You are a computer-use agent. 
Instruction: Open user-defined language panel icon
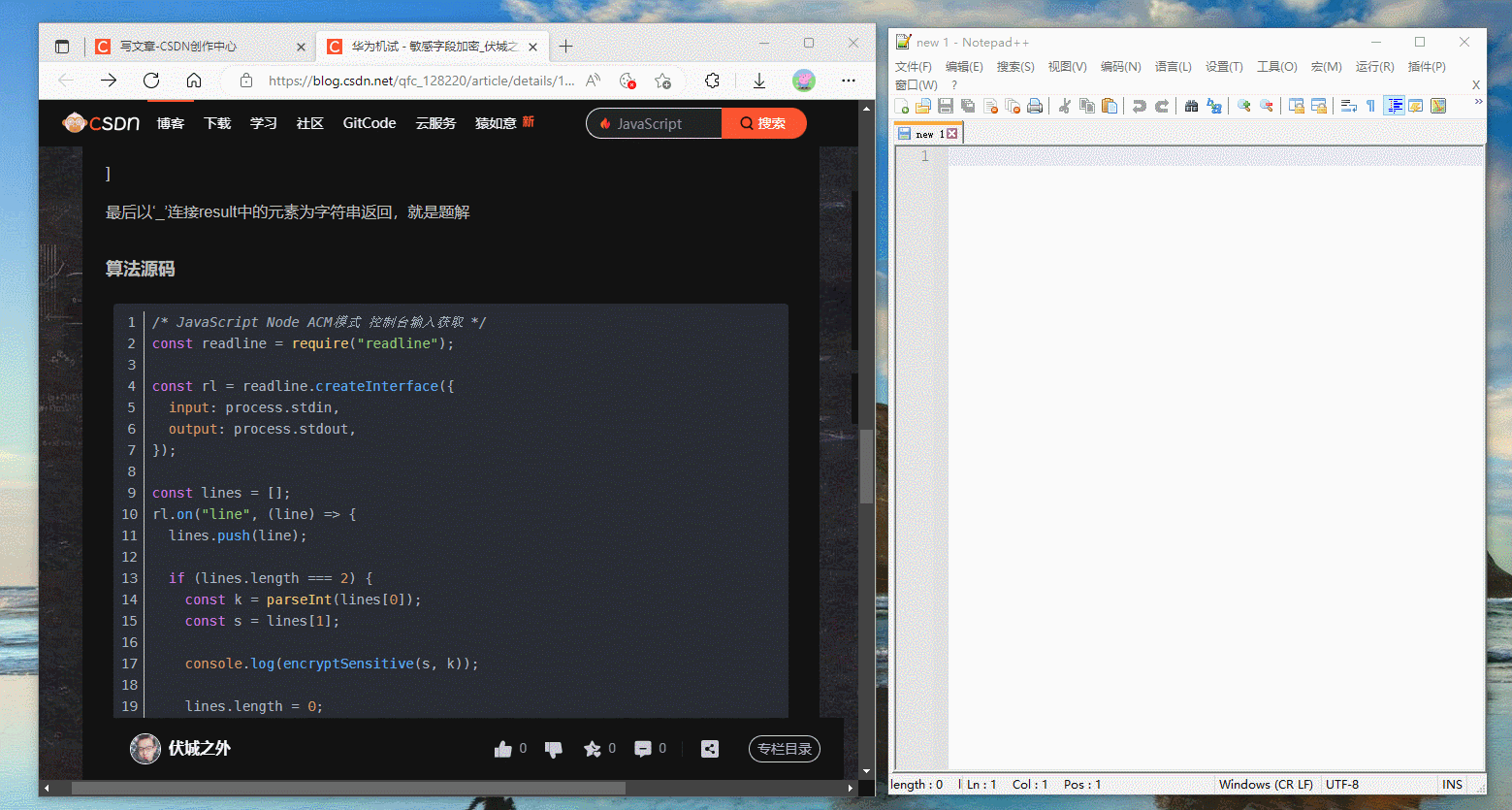coord(1416,106)
